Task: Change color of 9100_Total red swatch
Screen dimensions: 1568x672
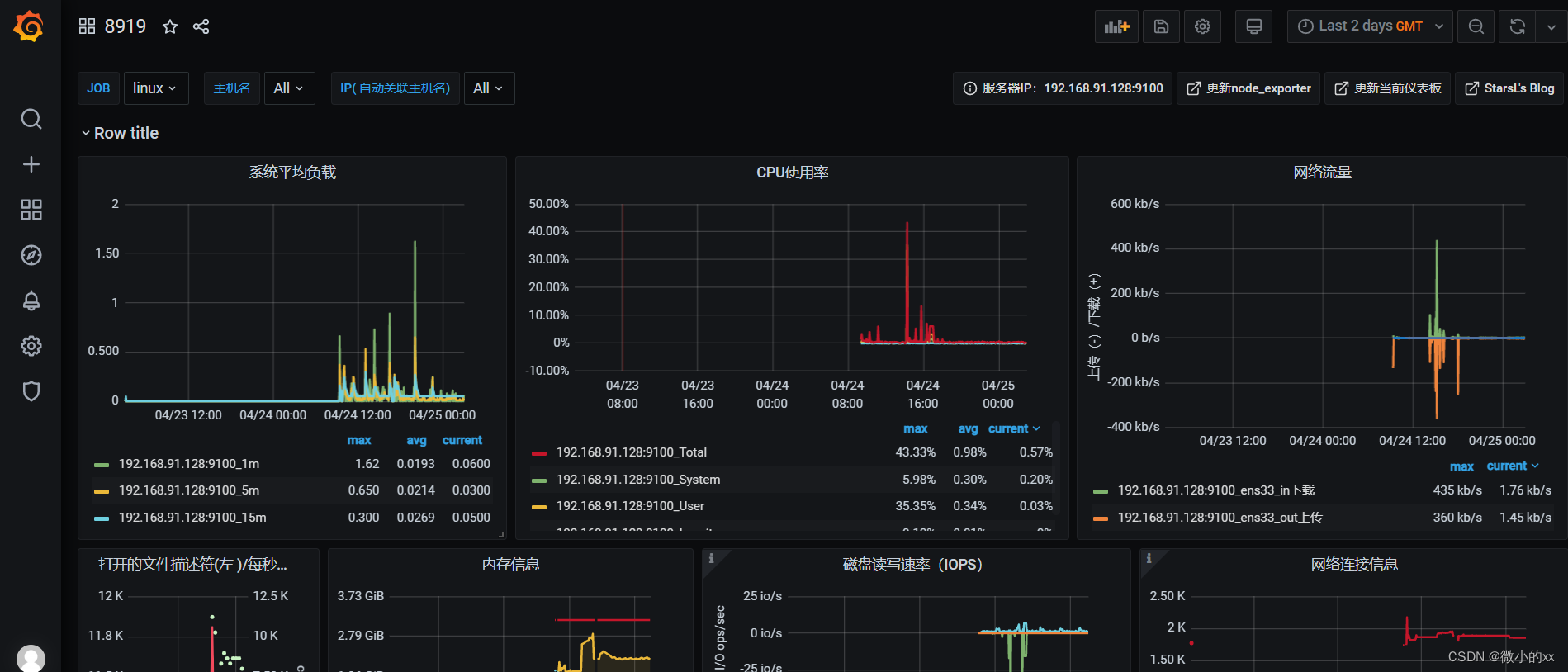Action: coord(539,453)
